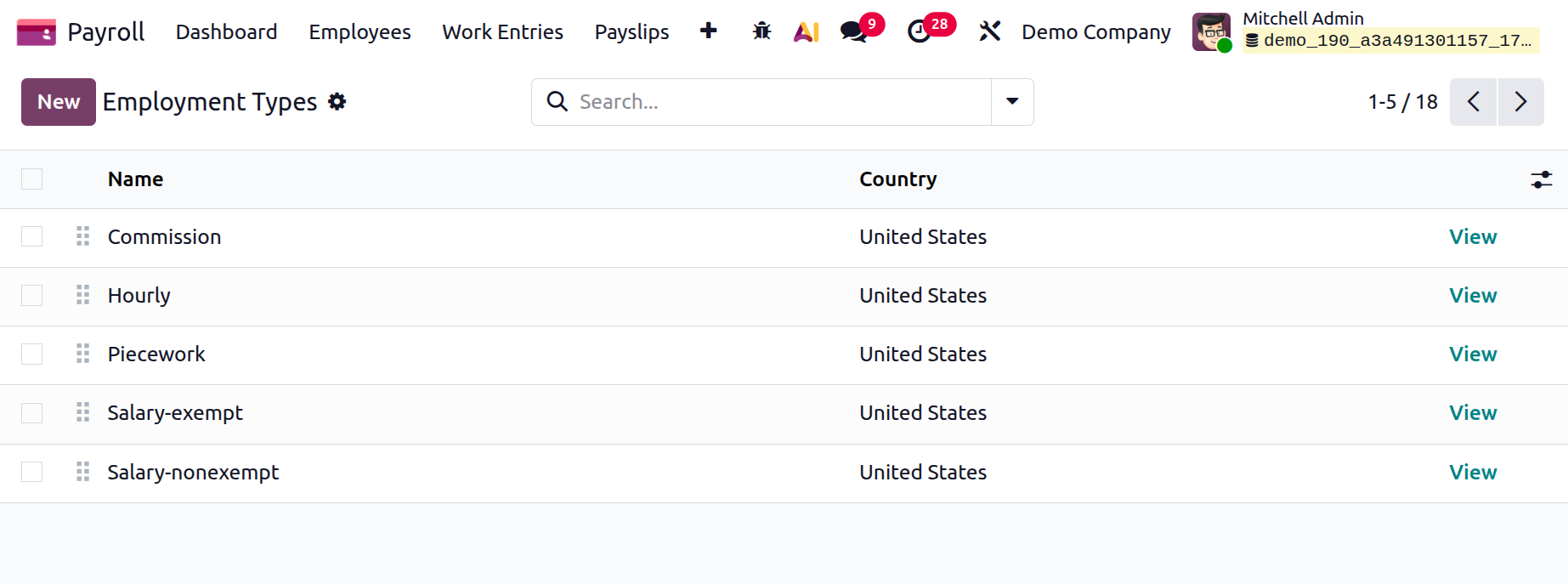Open the conversations chat icon

point(852,32)
